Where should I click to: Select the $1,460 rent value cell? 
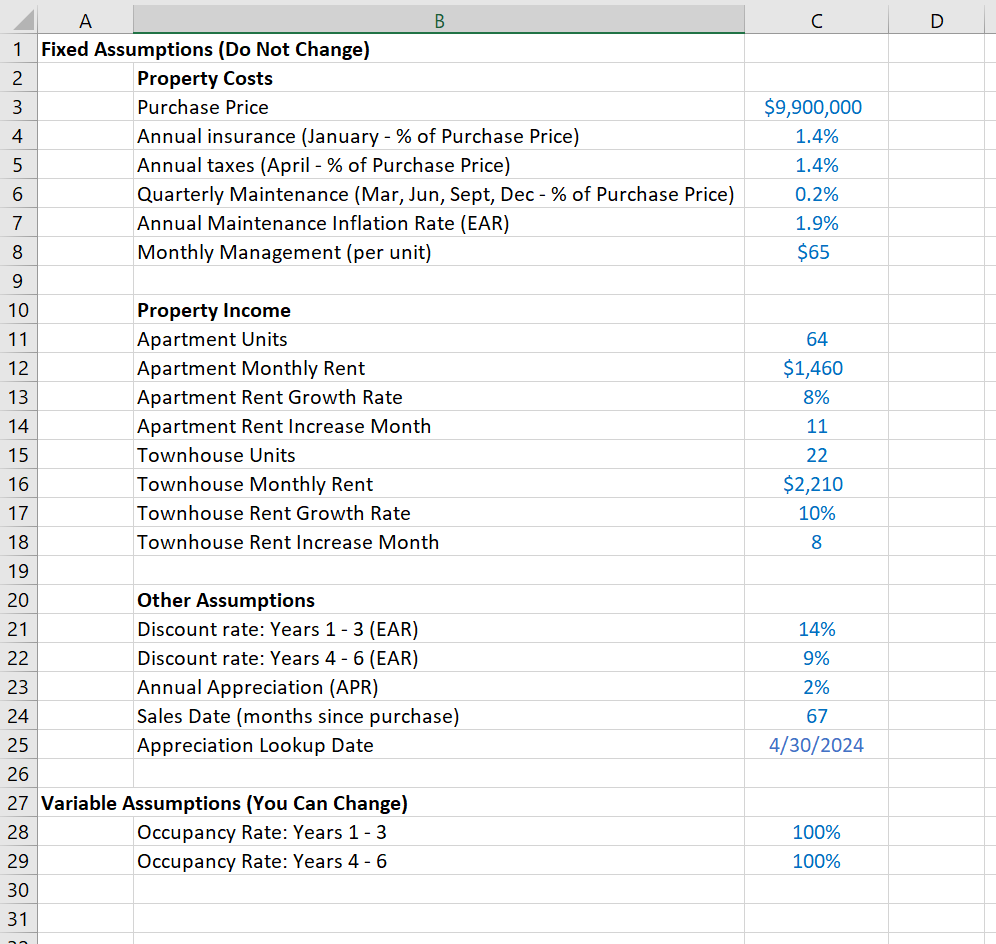point(816,368)
